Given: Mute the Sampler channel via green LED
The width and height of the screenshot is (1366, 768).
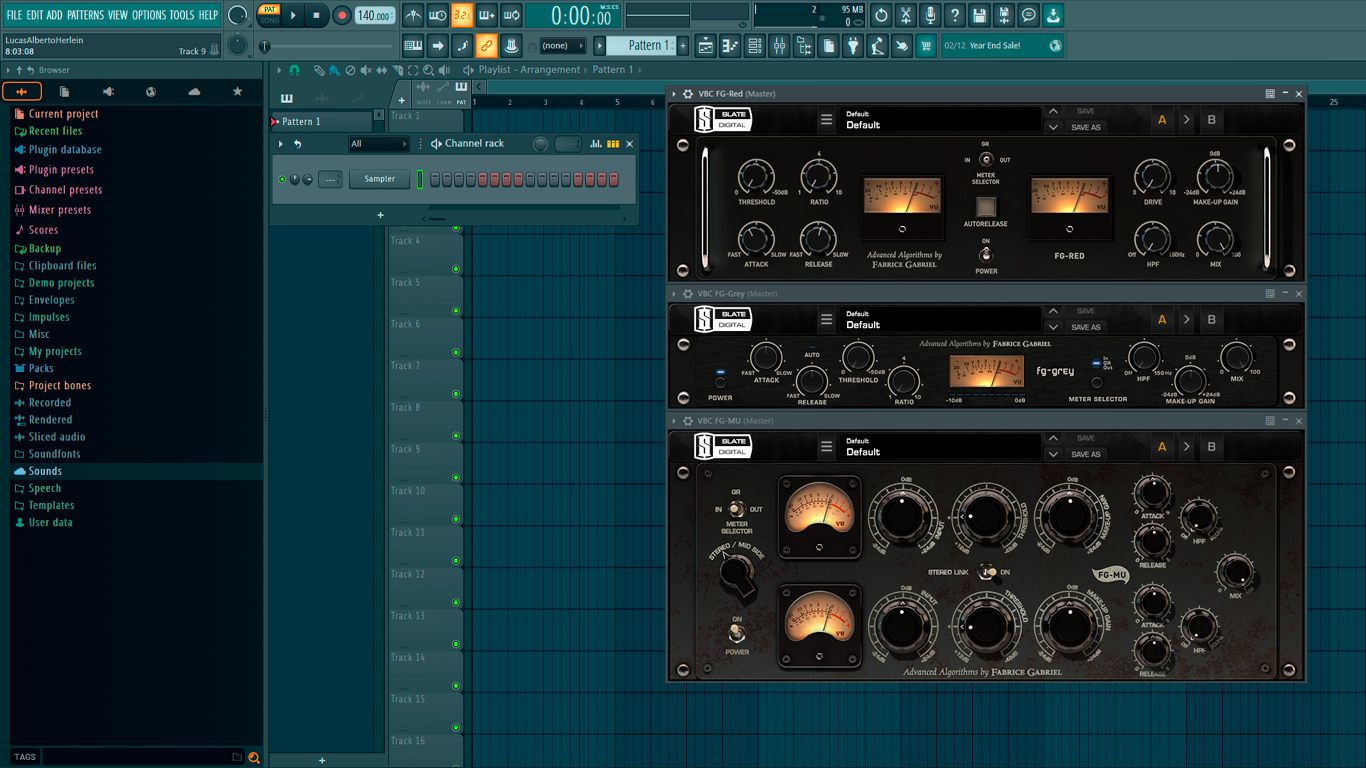Looking at the screenshot, I should (282, 180).
